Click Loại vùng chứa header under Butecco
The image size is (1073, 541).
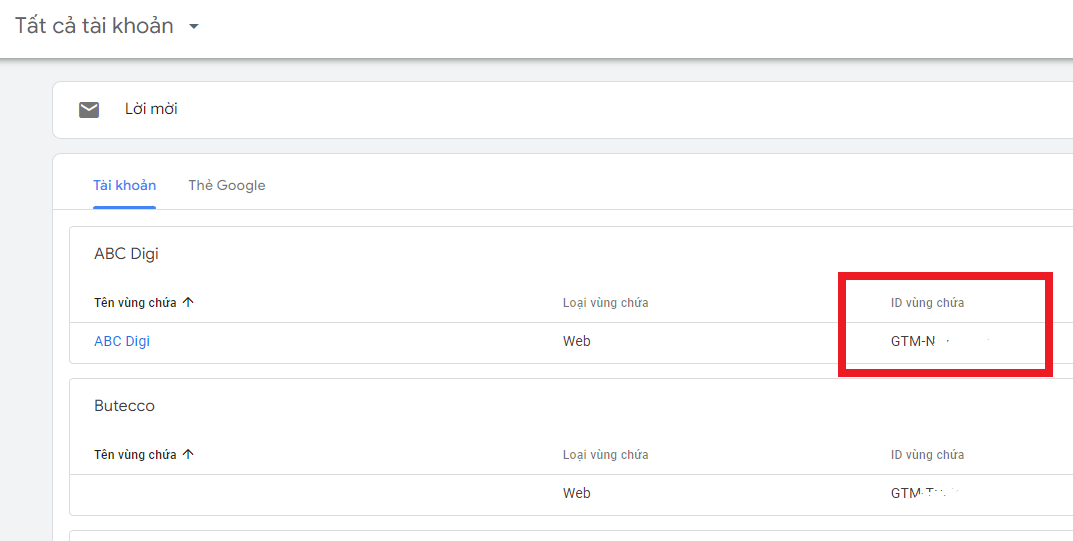click(606, 454)
